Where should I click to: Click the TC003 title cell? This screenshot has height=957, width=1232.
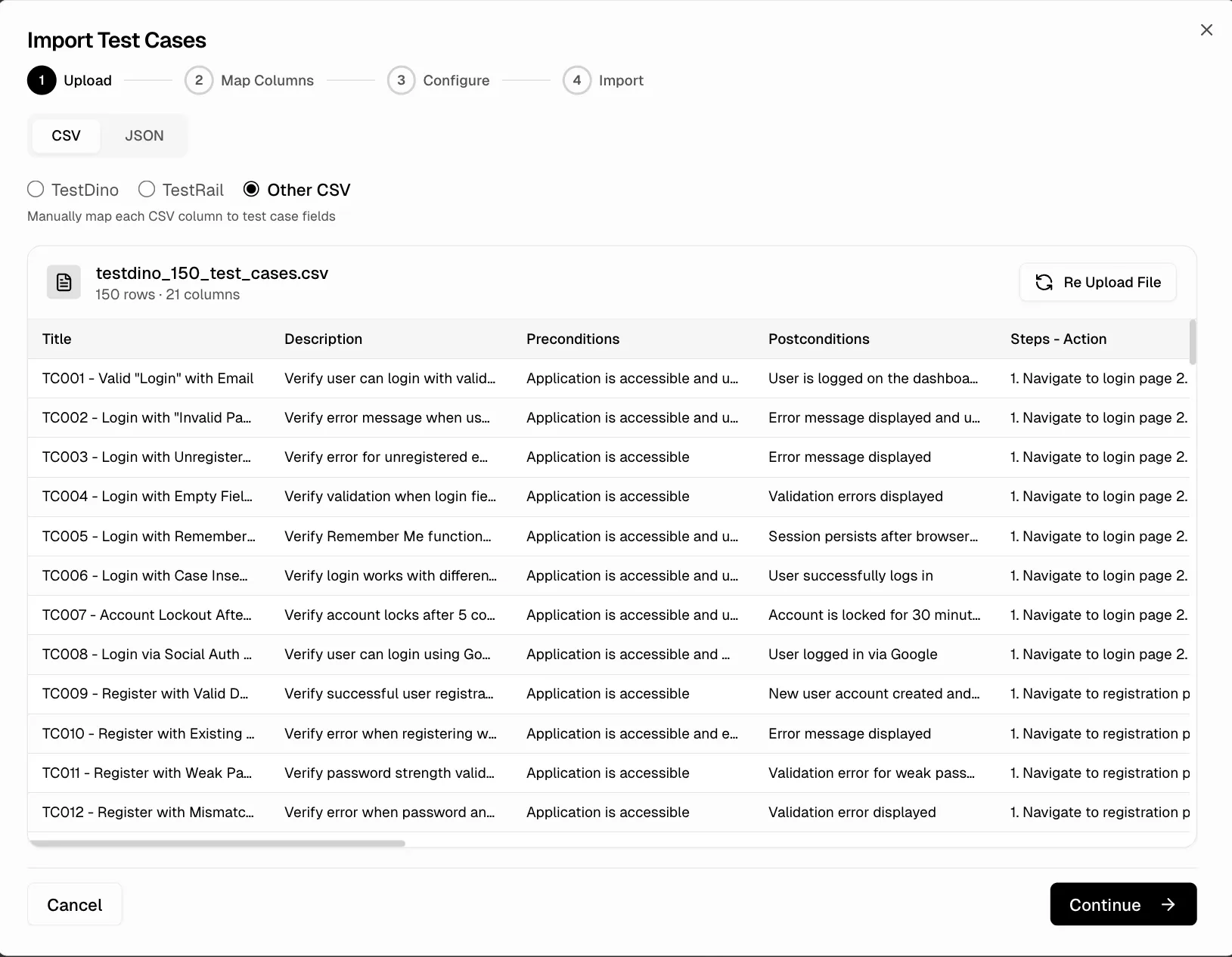(x=147, y=457)
